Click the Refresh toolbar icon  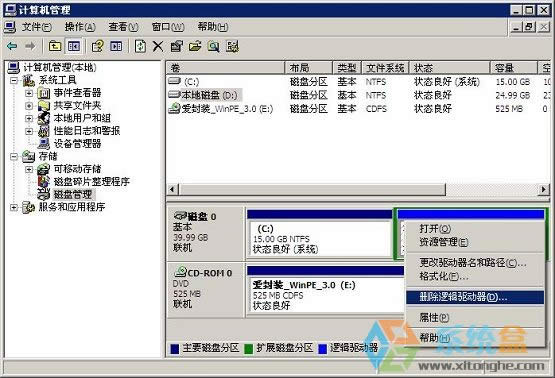141,46
